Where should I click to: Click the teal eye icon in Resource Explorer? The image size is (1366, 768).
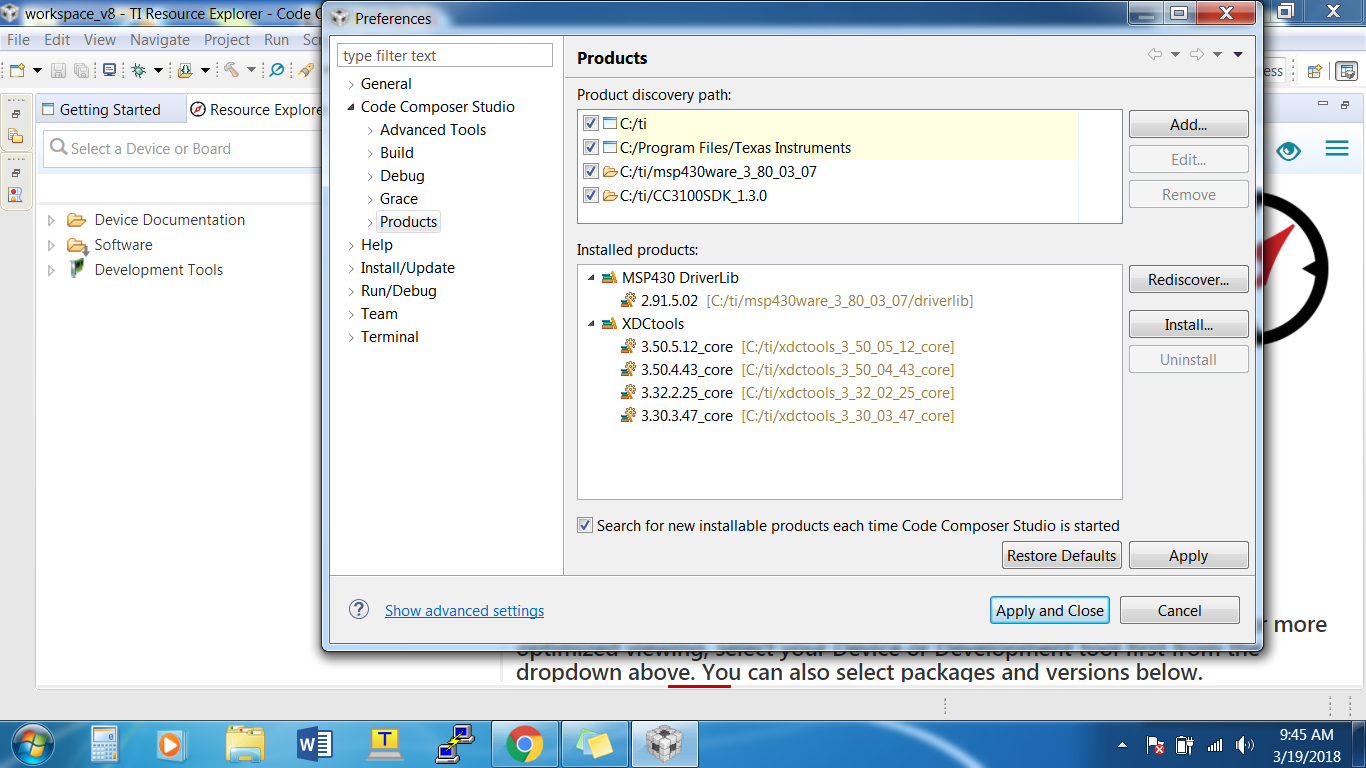coord(1288,150)
